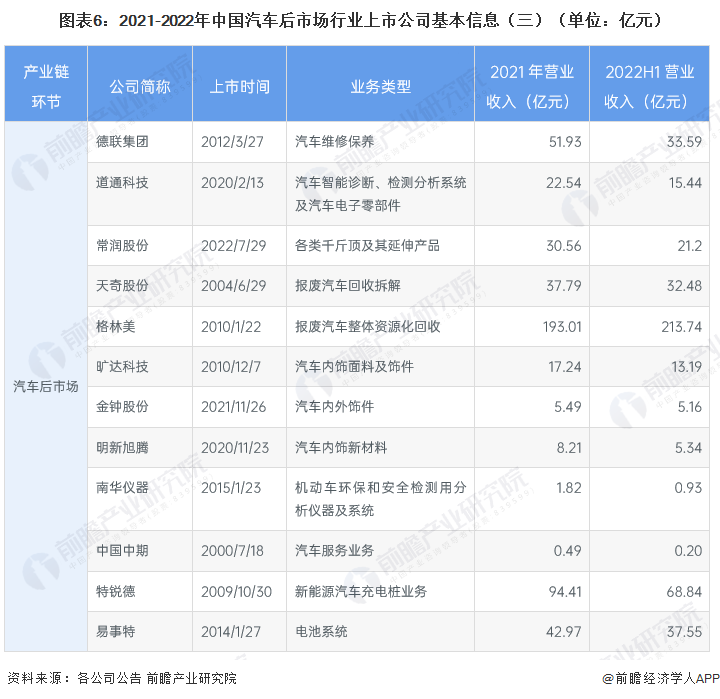This screenshot has height=699, width=720.
Task: Click company name '明新旭腾'
Action: pos(122,447)
